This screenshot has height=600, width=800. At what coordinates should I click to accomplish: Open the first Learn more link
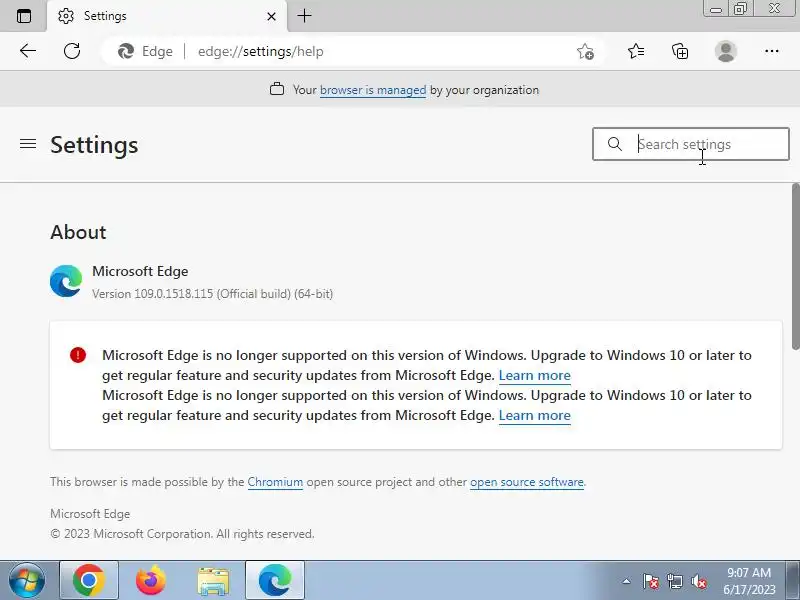point(535,376)
